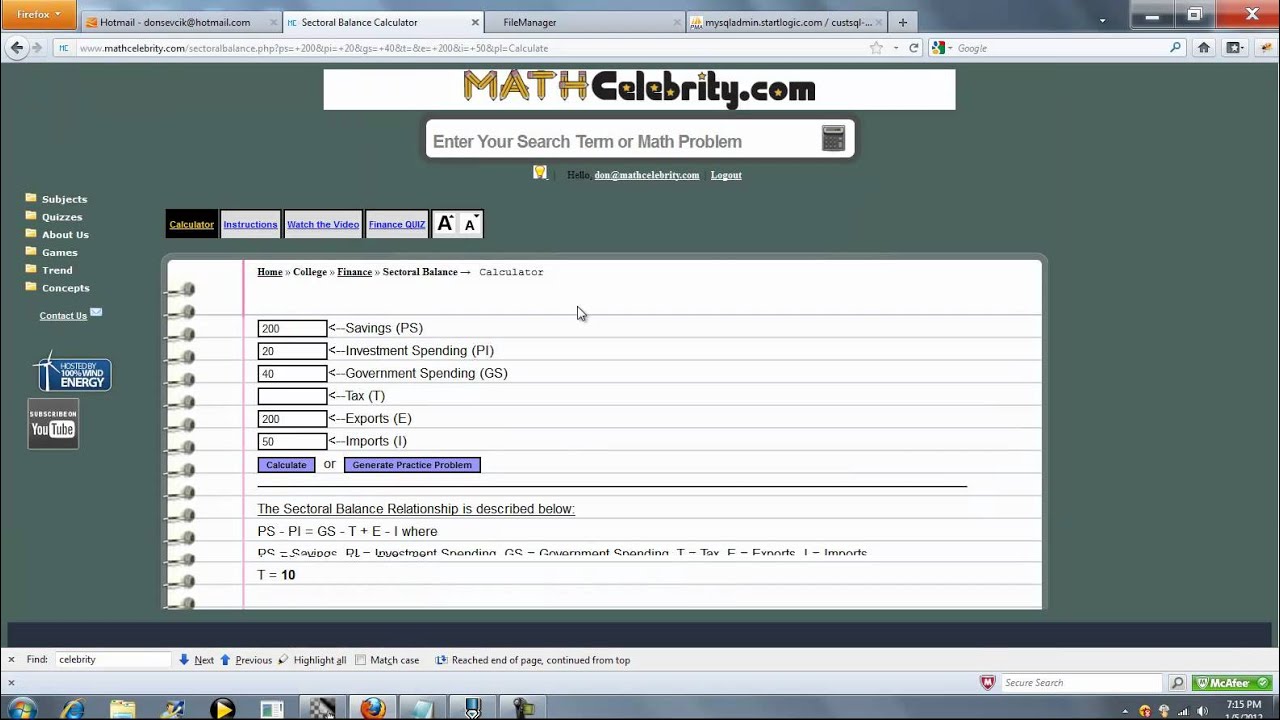1280x720 pixels.
Task: Find Next match arrow
Action: pyautogui.click(x=196, y=660)
